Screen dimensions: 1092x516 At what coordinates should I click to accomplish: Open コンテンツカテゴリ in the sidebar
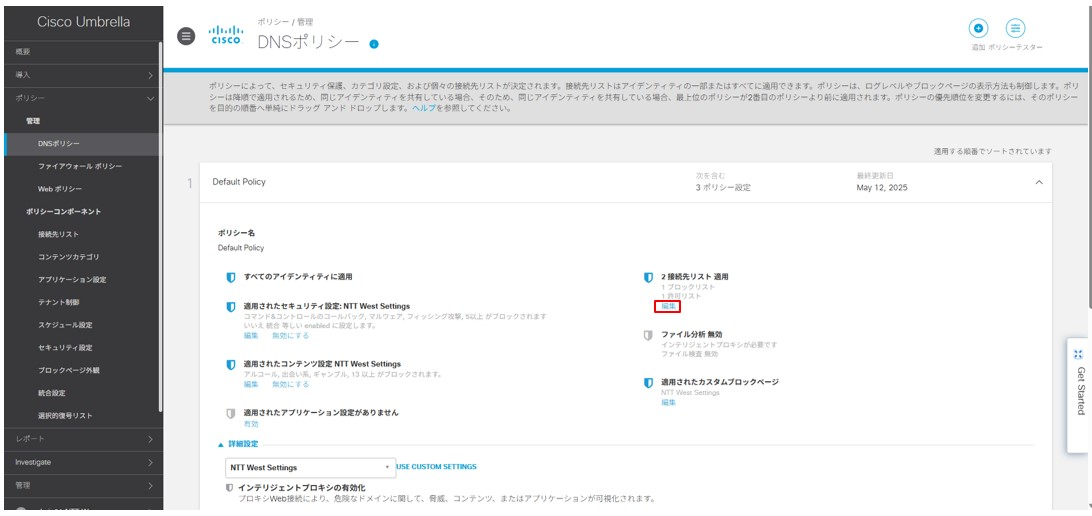(68, 257)
